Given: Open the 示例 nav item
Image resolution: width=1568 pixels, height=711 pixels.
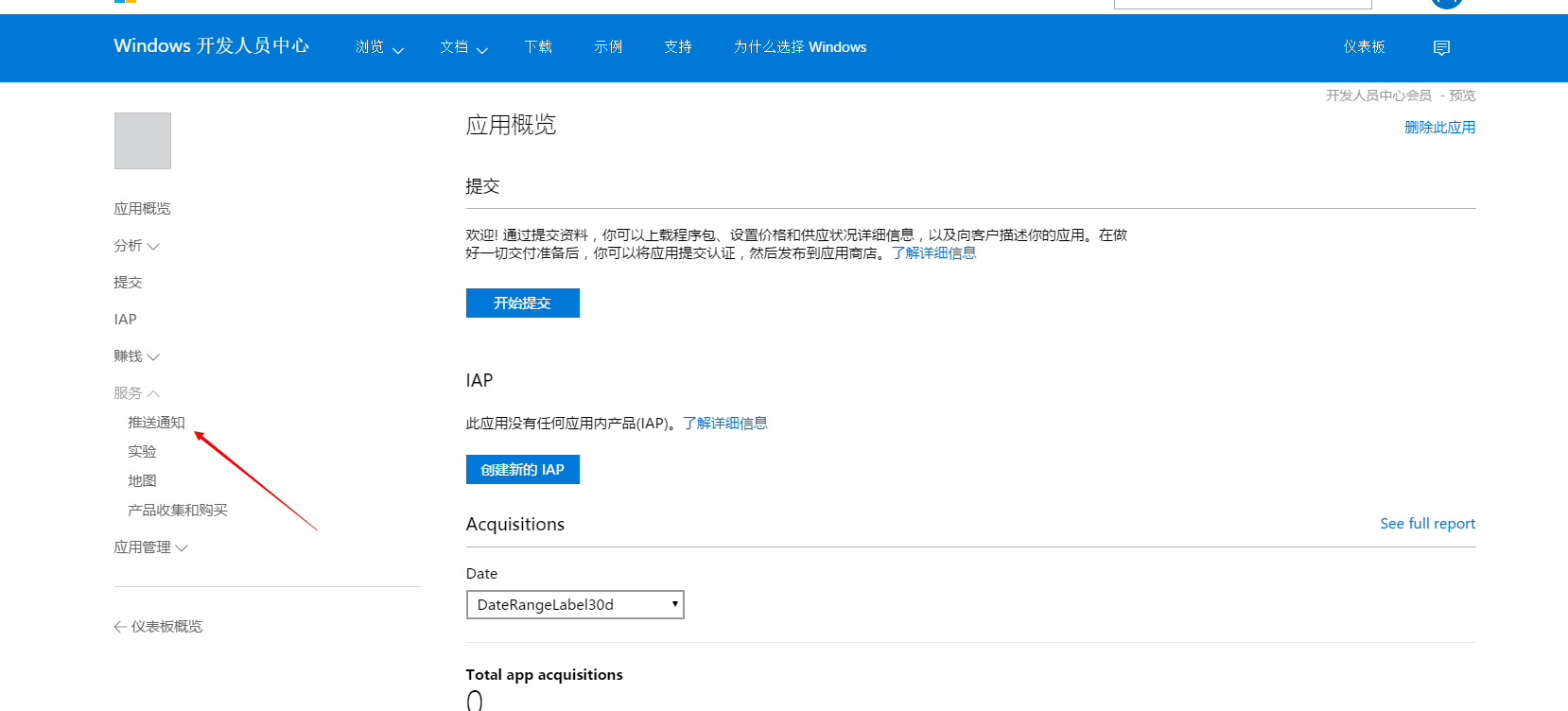Looking at the screenshot, I should 608,47.
